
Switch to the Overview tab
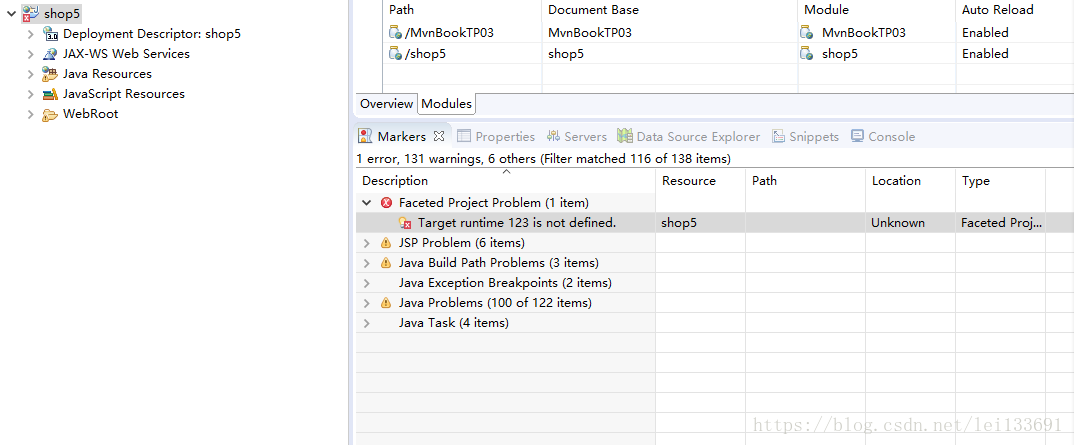[x=386, y=103]
